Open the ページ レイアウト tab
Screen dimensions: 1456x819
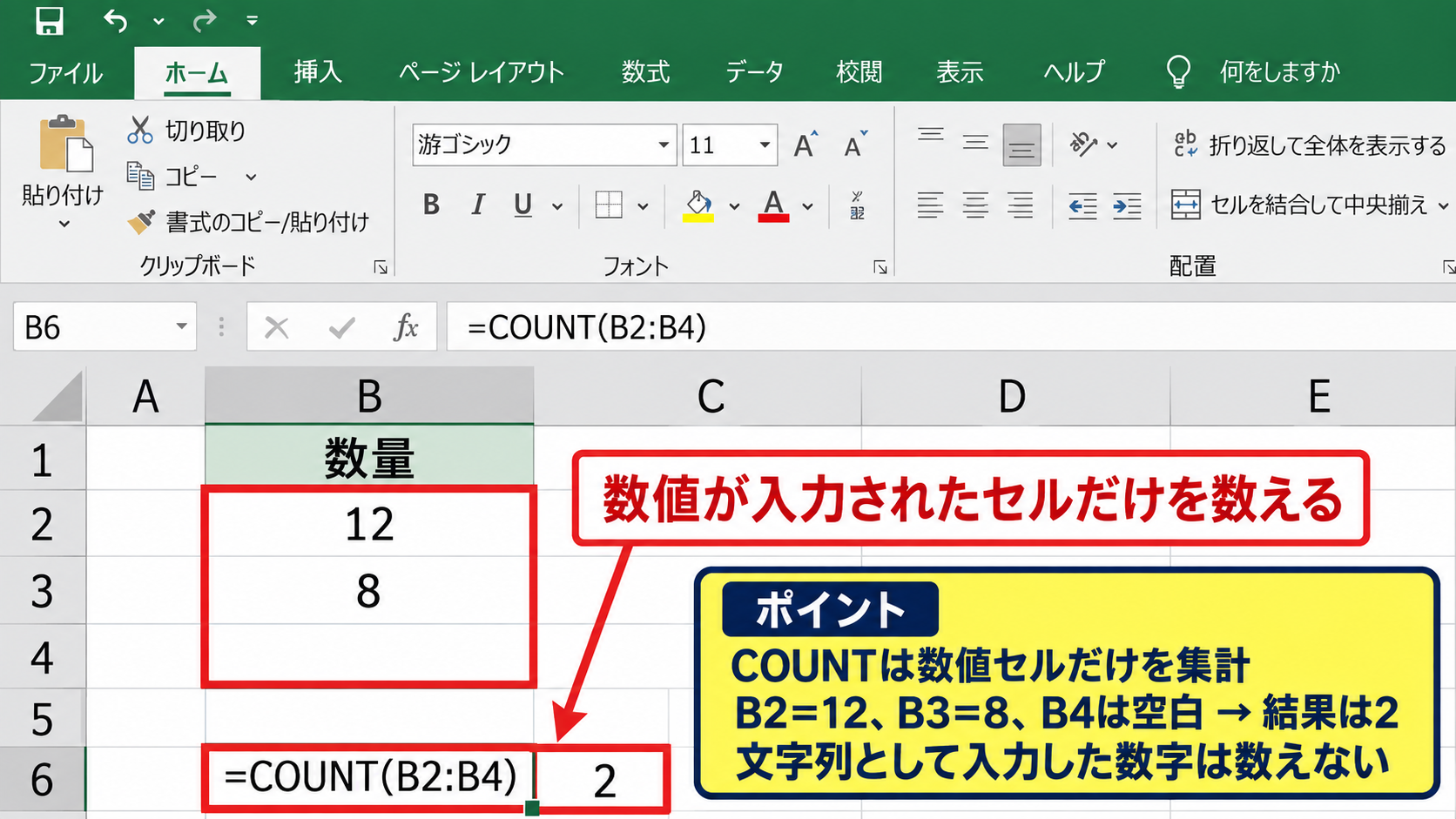[482, 71]
